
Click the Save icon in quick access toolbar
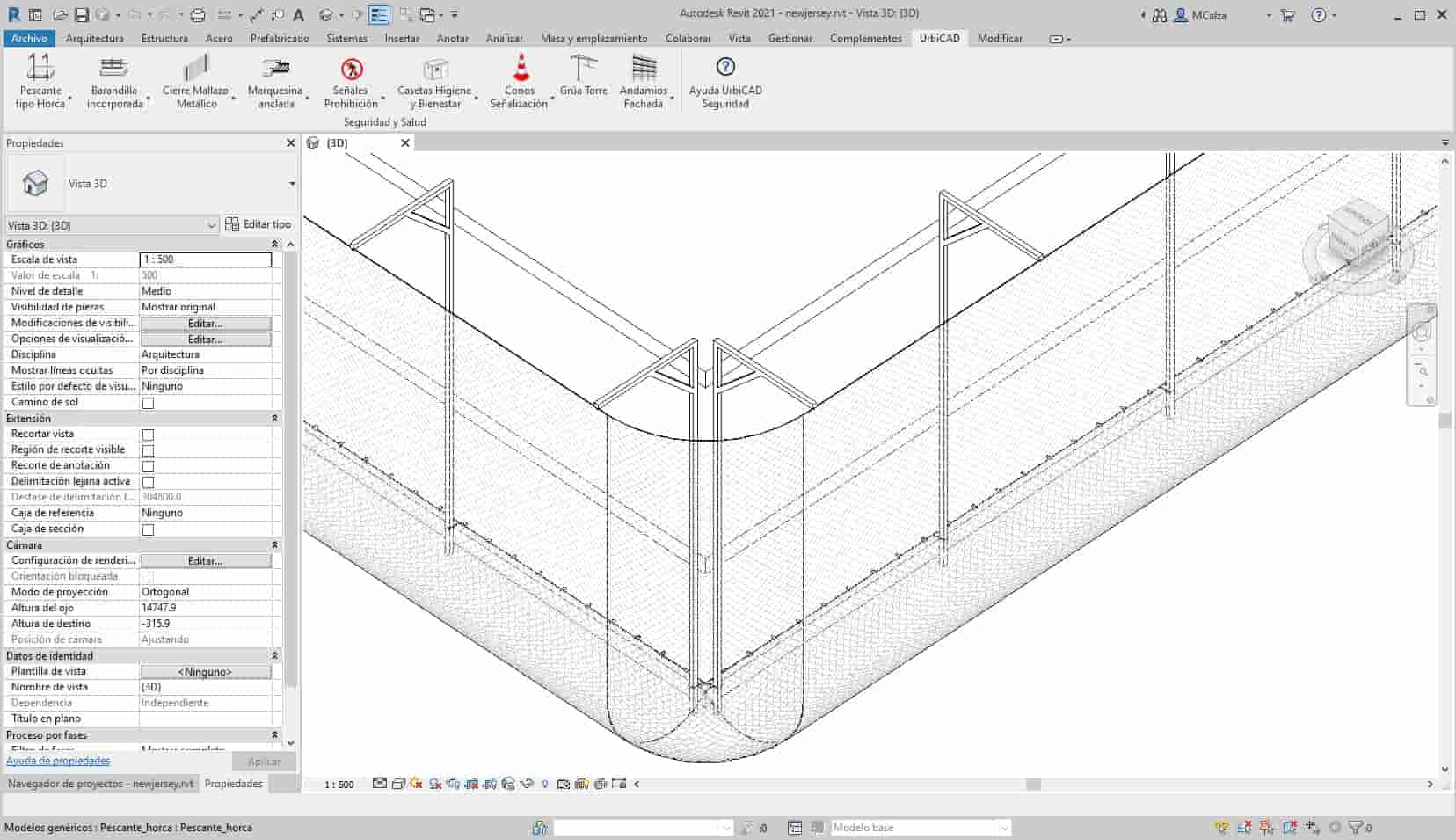click(x=81, y=15)
